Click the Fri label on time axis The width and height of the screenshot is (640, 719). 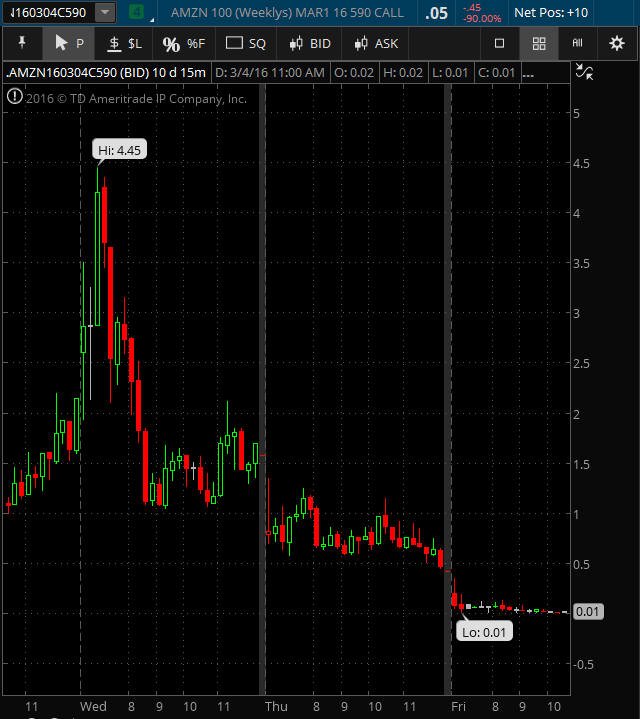[458, 706]
